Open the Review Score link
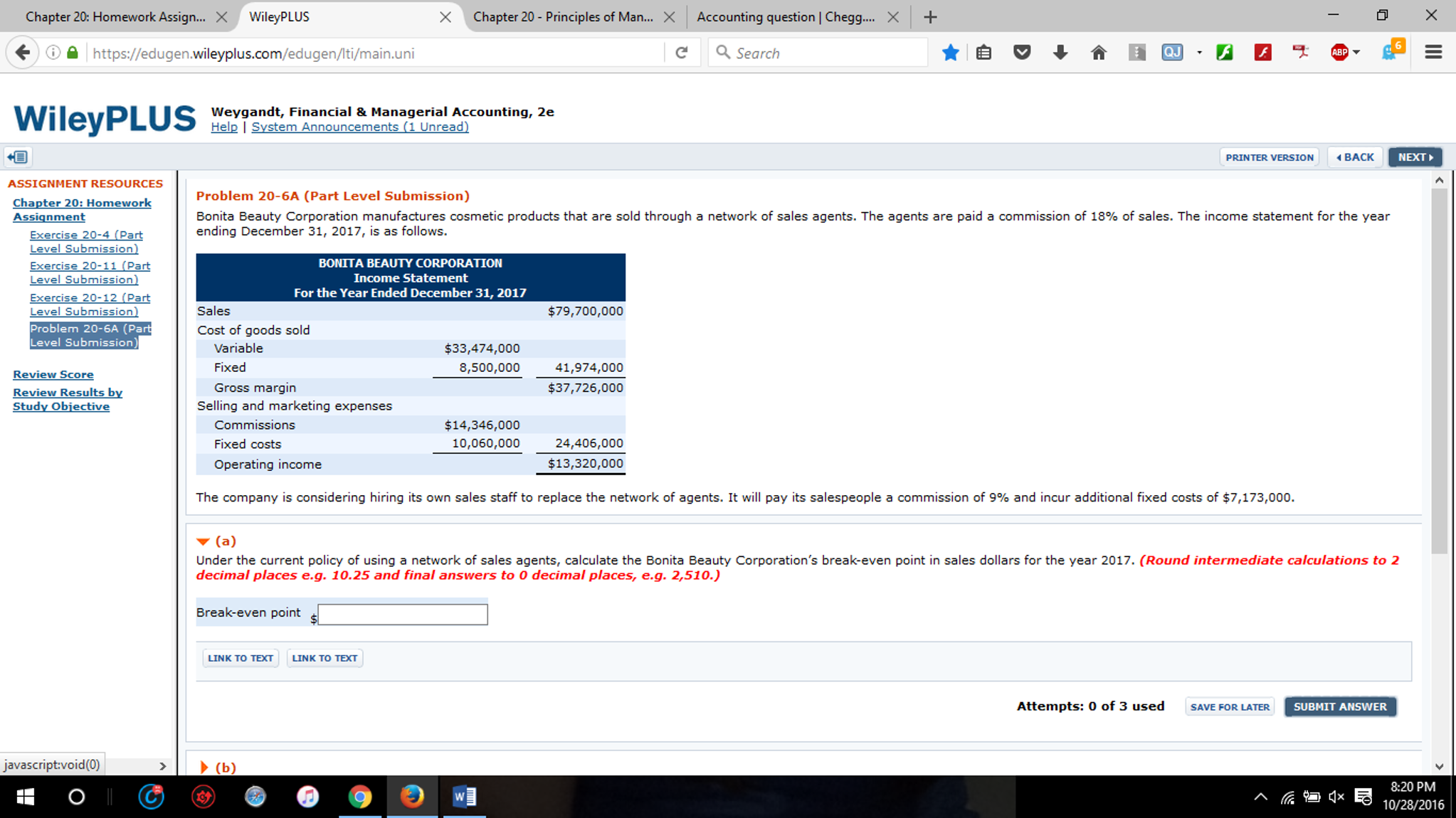 53,375
